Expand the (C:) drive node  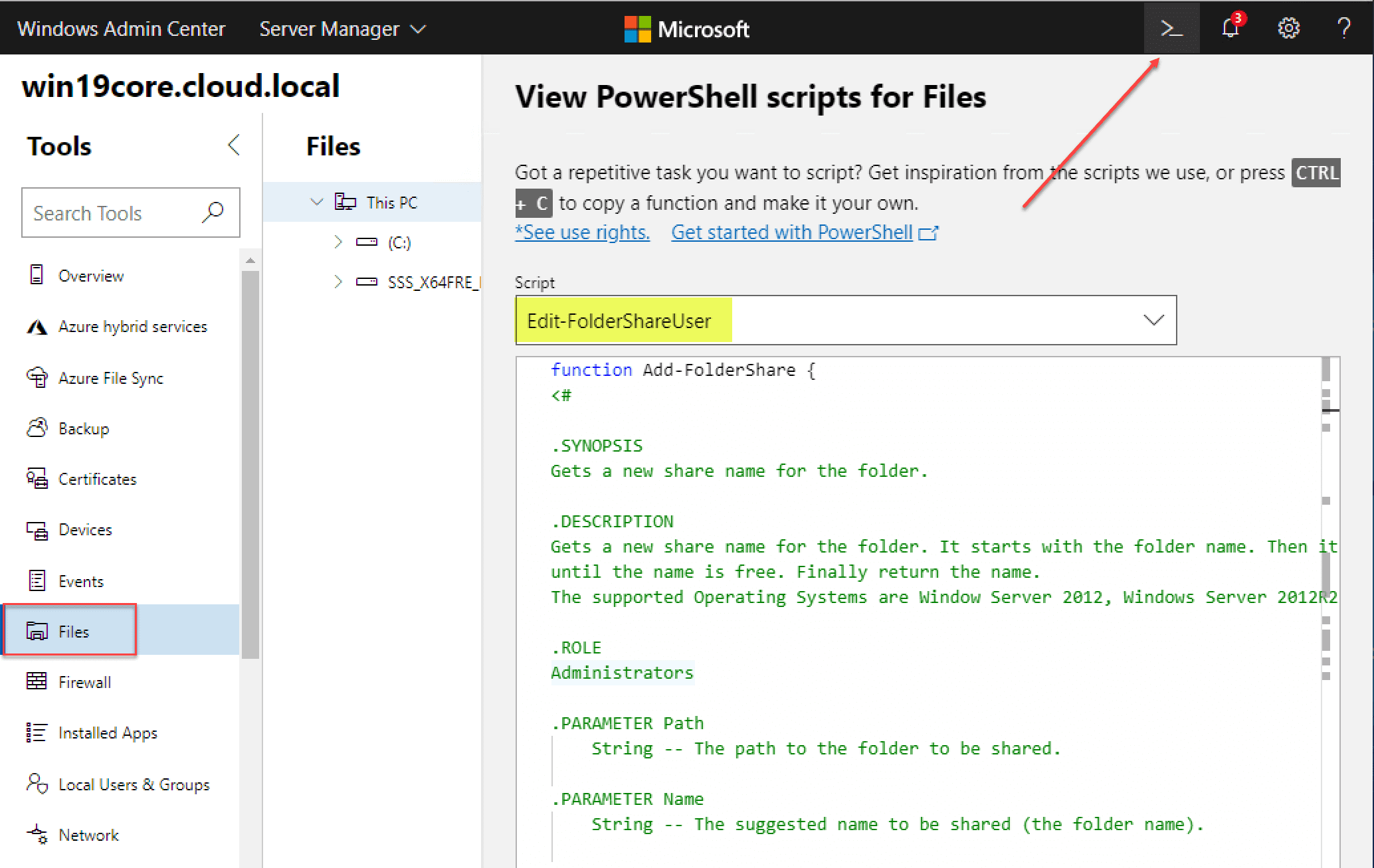pyautogui.click(x=338, y=242)
